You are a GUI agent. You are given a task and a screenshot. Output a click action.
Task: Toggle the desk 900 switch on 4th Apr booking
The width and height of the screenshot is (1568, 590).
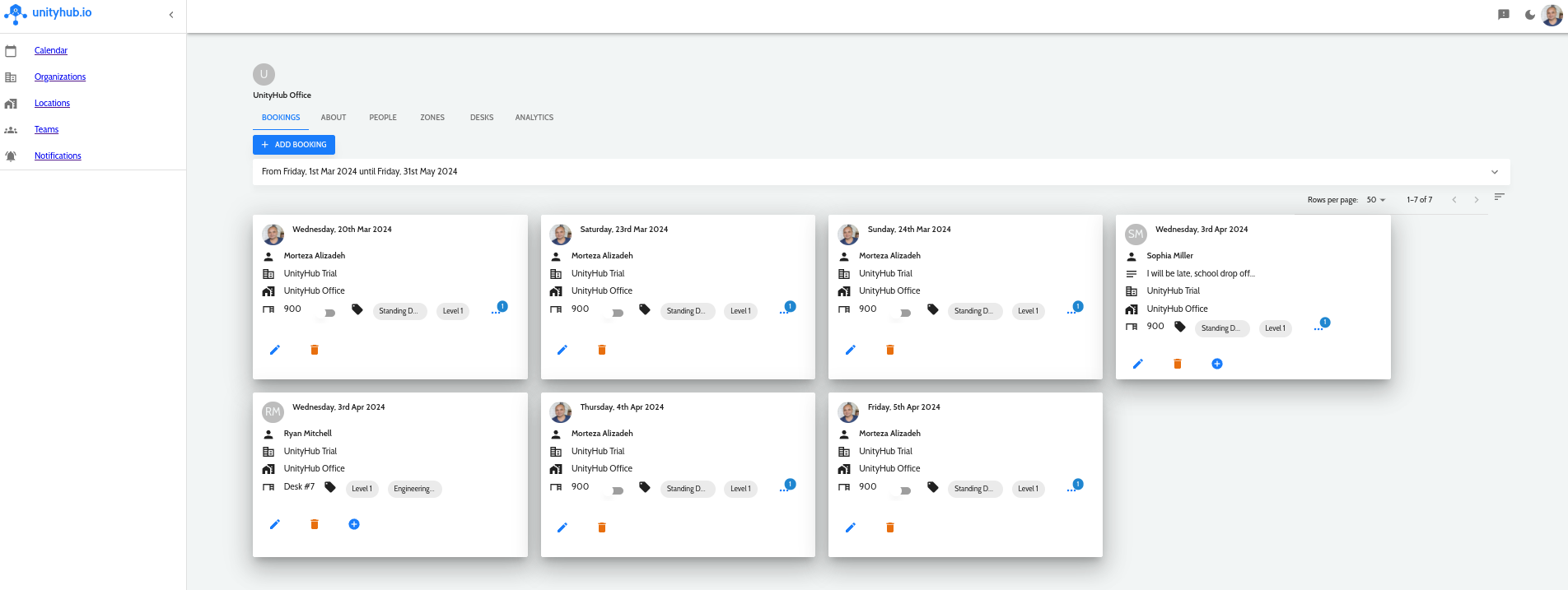pyautogui.click(x=614, y=490)
